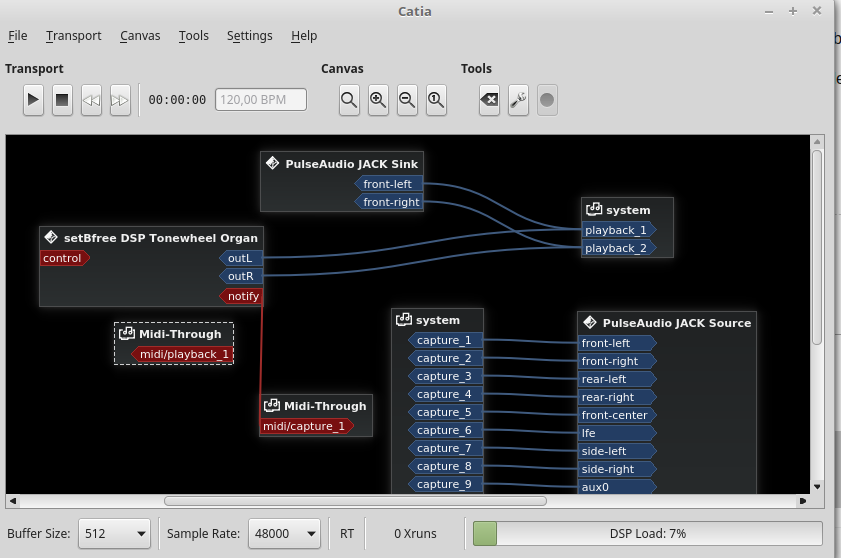Select the aux0 PulseAudio Source port
Image resolution: width=841 pixels, height=558 pixels.
tap(617, 487)
